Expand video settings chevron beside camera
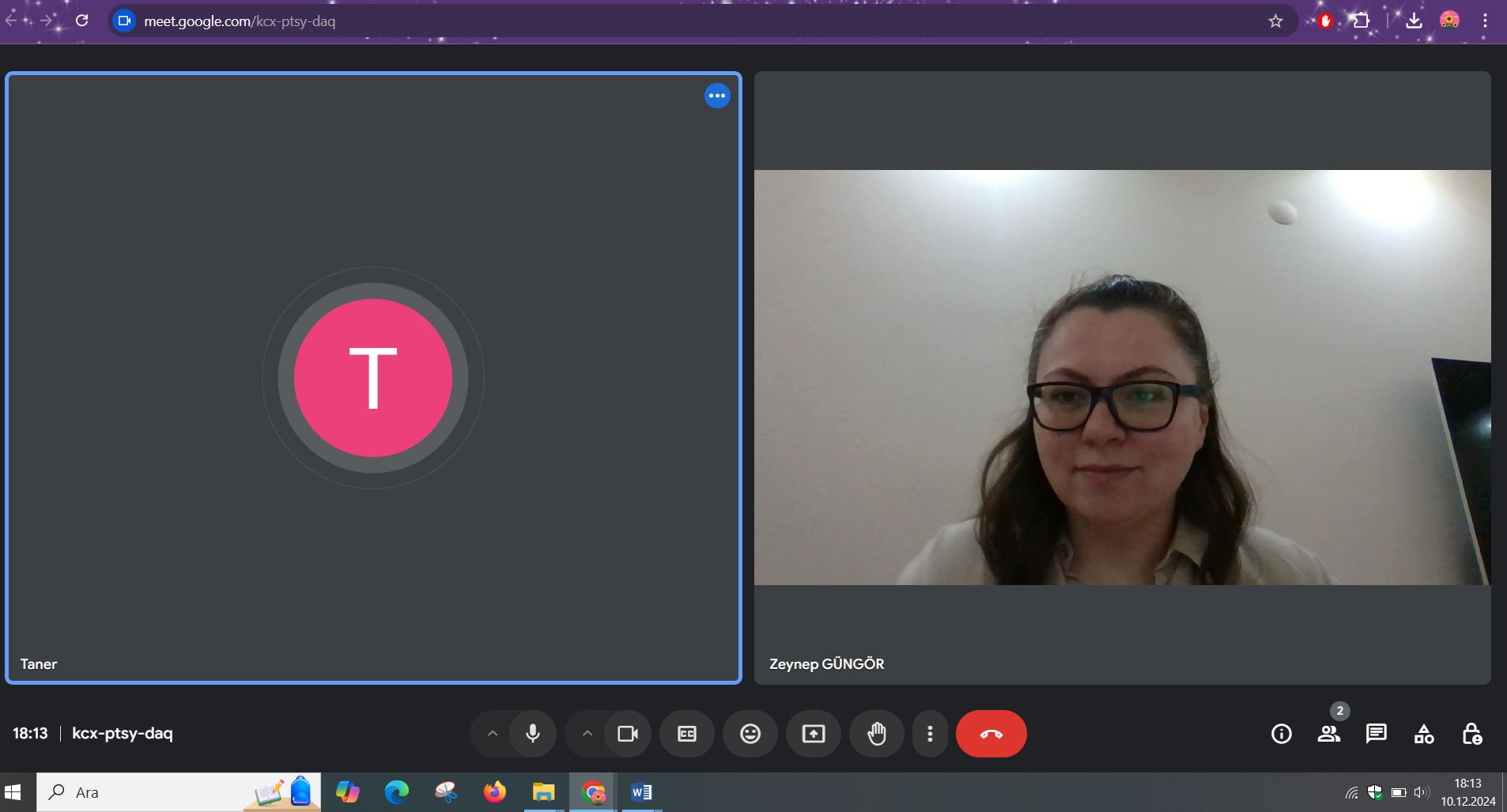1507x812 pixels. point(587,734)
